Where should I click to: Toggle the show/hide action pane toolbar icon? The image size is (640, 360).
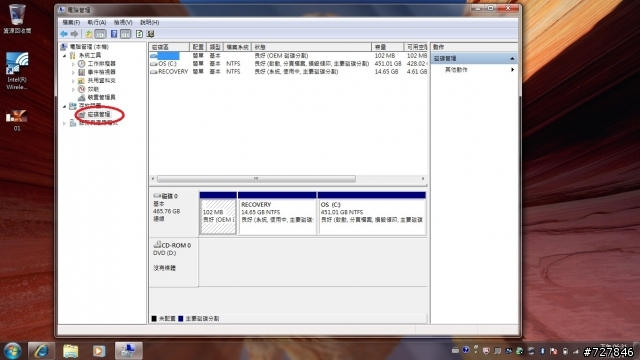click(x=126, y=34)
